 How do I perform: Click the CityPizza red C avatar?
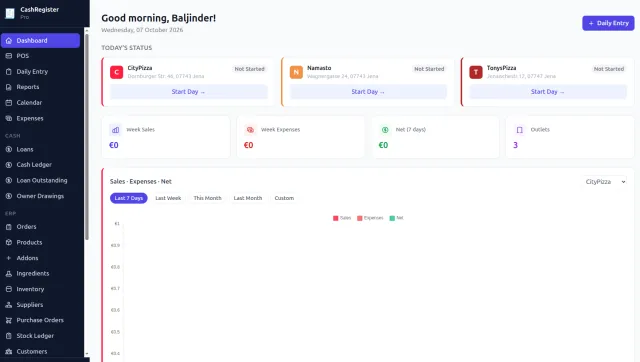[116, 72]
